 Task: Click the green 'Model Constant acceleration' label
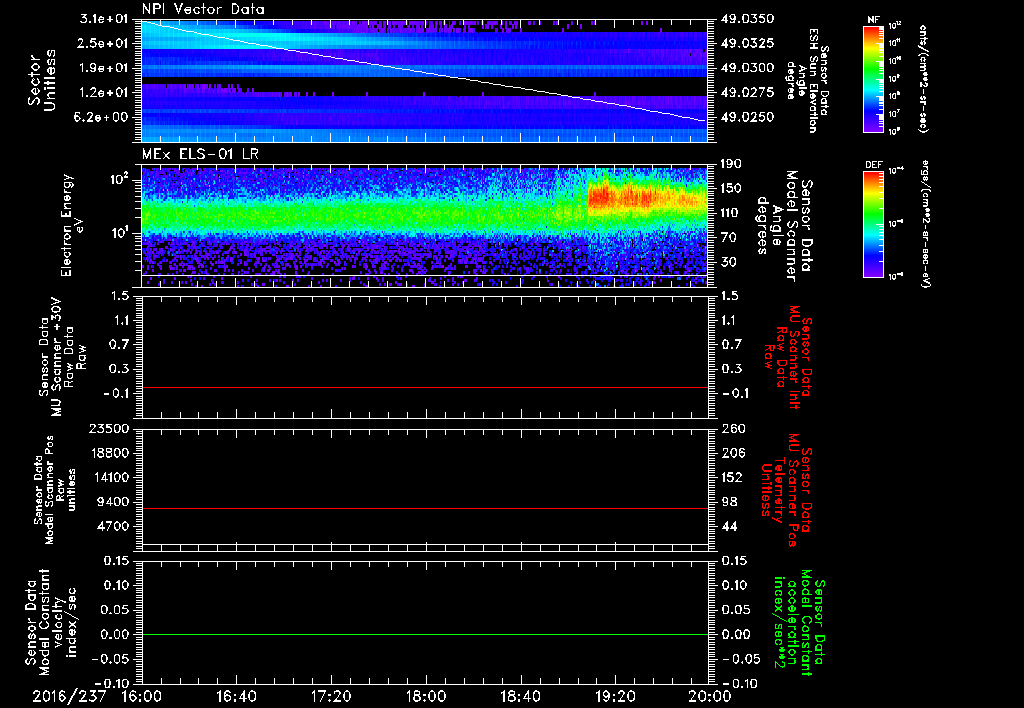coord(799,624)
